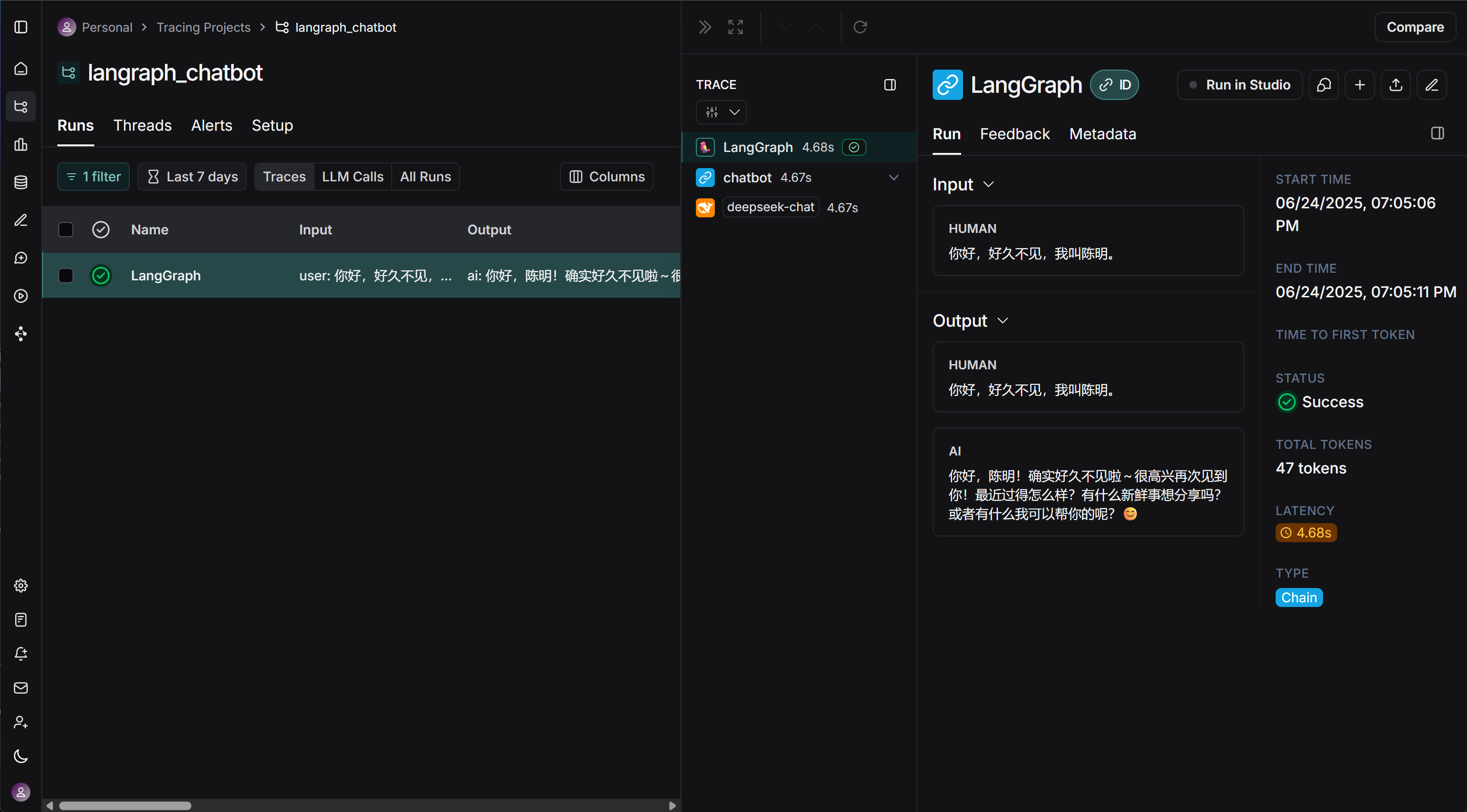This screenshot has height=812, width=1467.
Task: Open LangGraph run row in table
Action: click(x=361, y=276)
